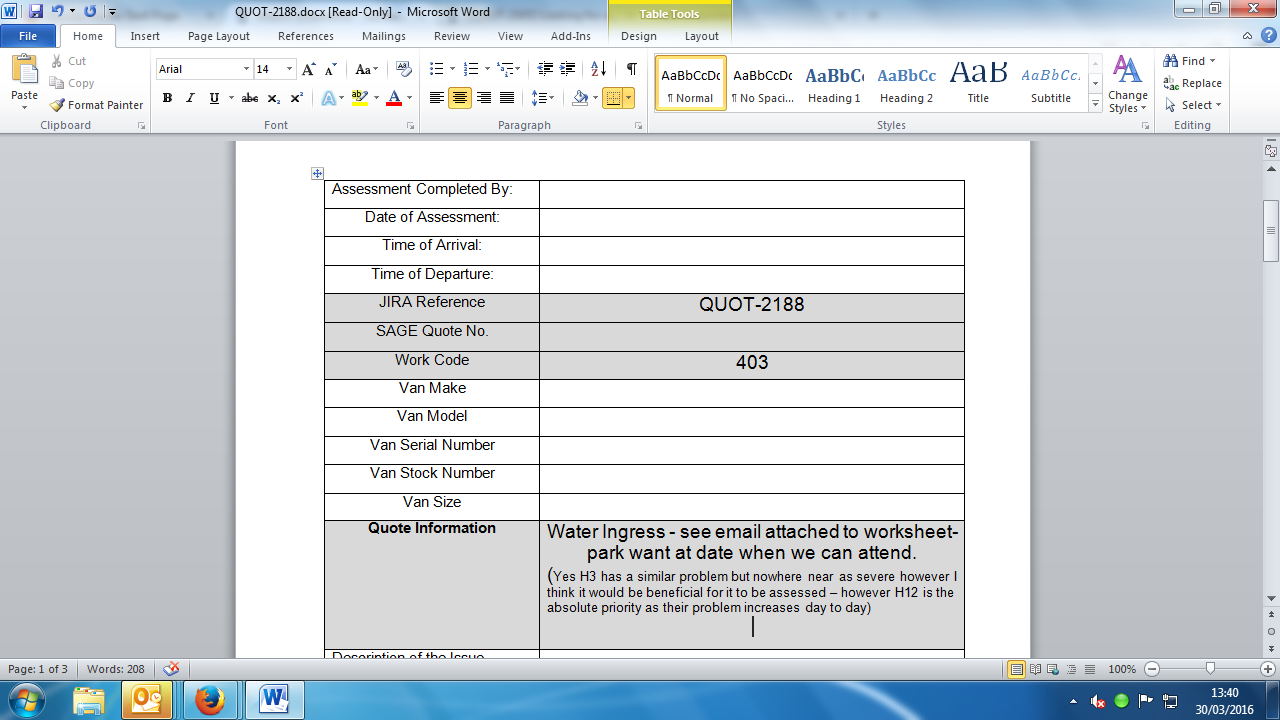Apply the red font color
1280x720 pixels.
(x=394, y=98)
